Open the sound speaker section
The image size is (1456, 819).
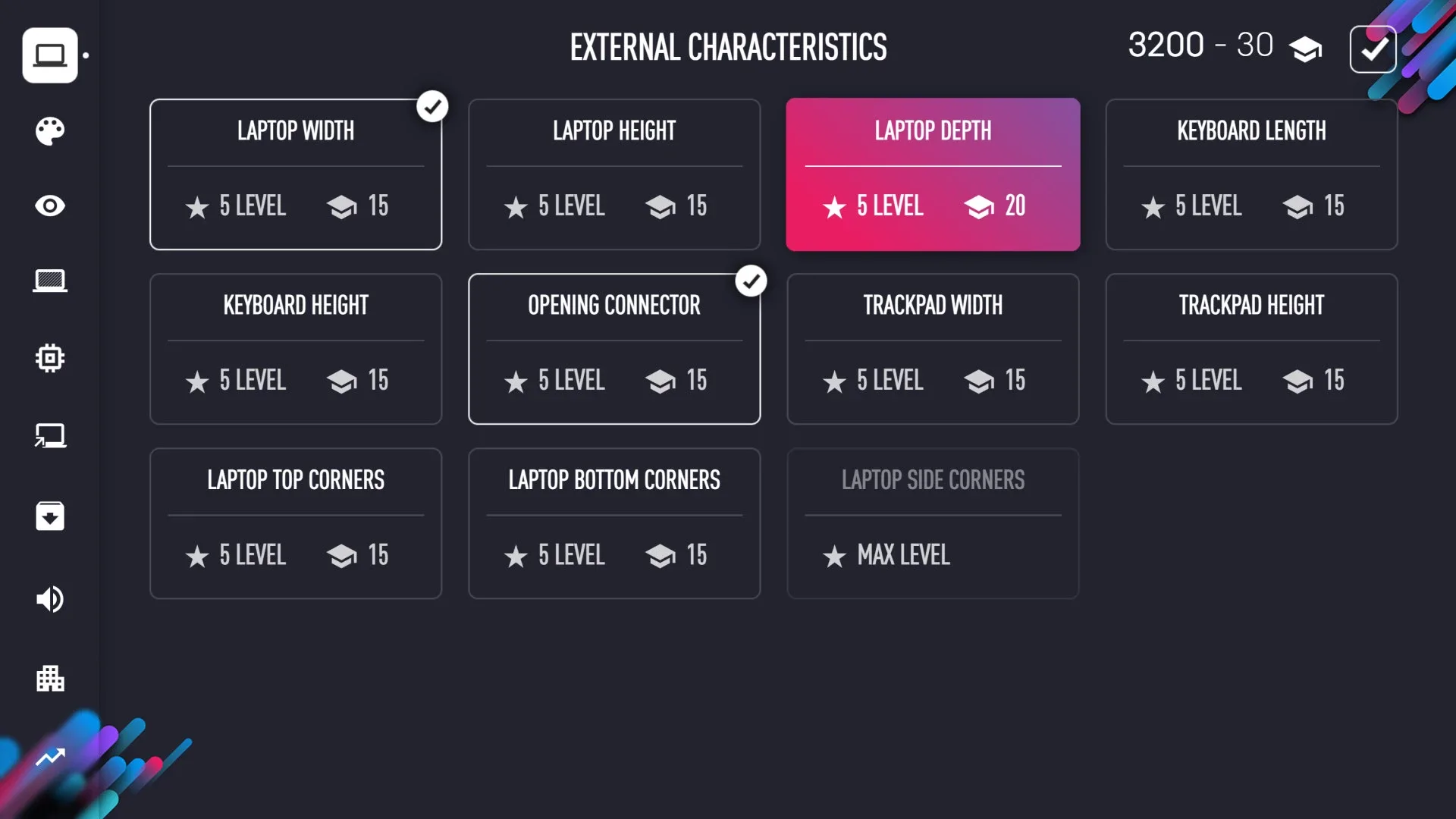[x=50, y=599]
